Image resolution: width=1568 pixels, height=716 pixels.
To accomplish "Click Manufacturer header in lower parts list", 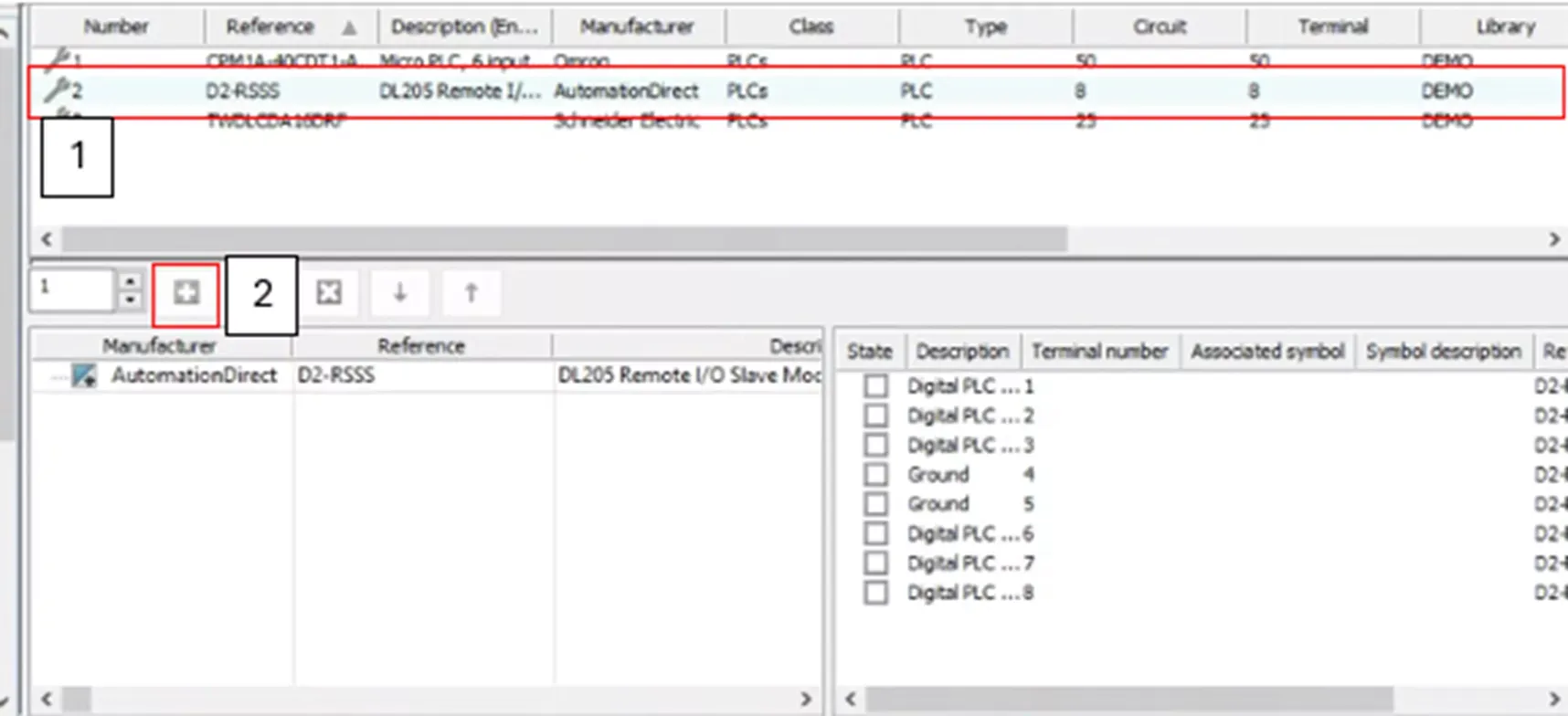I will coord(160,346).
